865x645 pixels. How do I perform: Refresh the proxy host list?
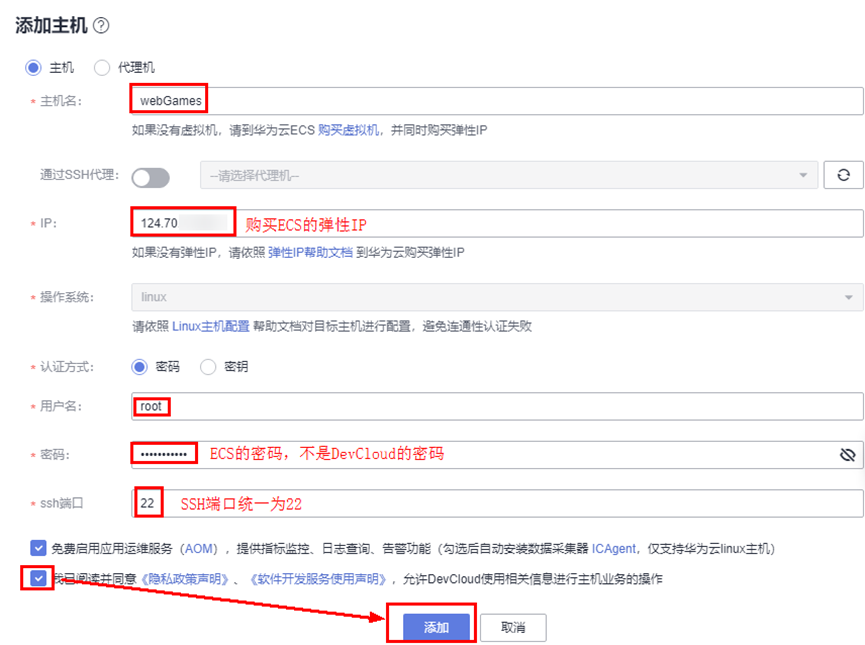click(843, 175)
